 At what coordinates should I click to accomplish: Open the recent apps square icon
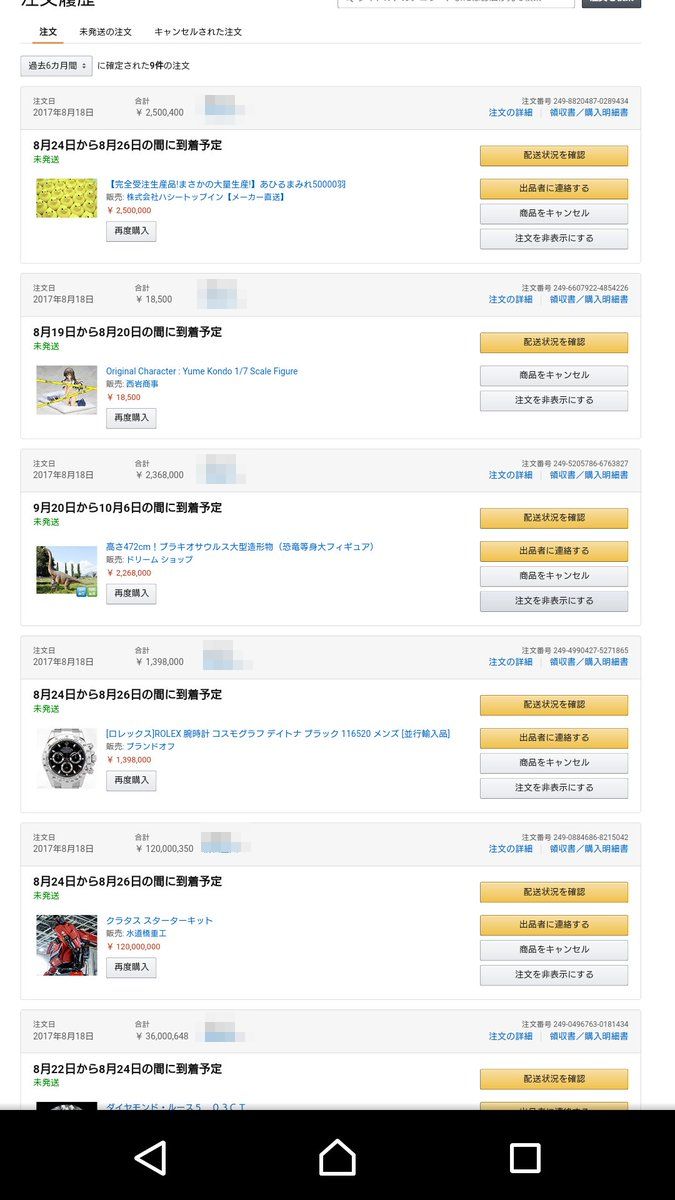(x=523, y=1156)
